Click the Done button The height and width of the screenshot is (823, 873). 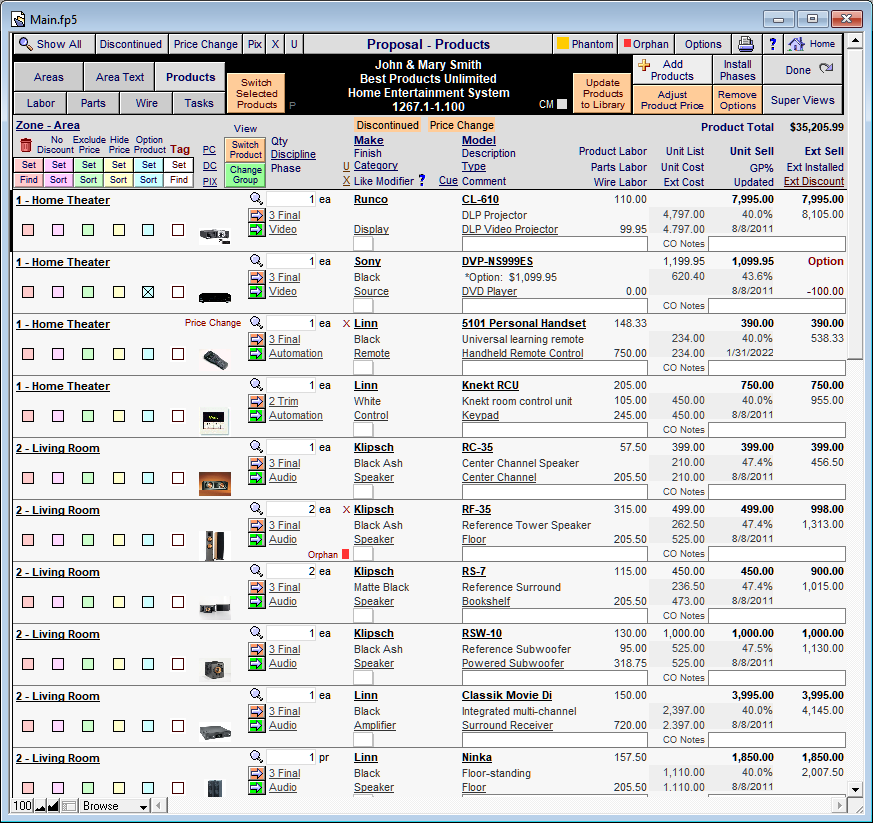point(802,70)
